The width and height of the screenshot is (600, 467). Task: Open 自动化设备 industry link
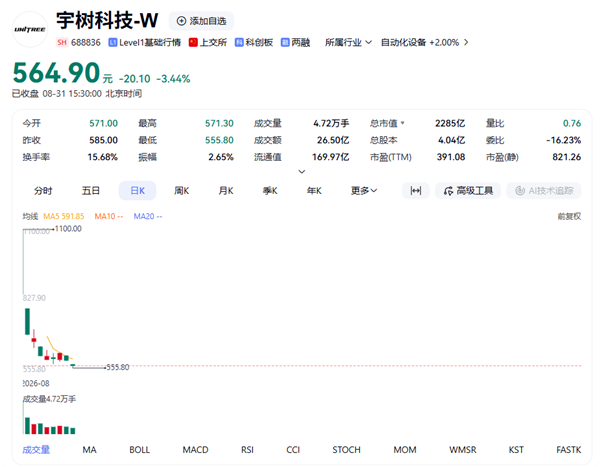(420, 42)
